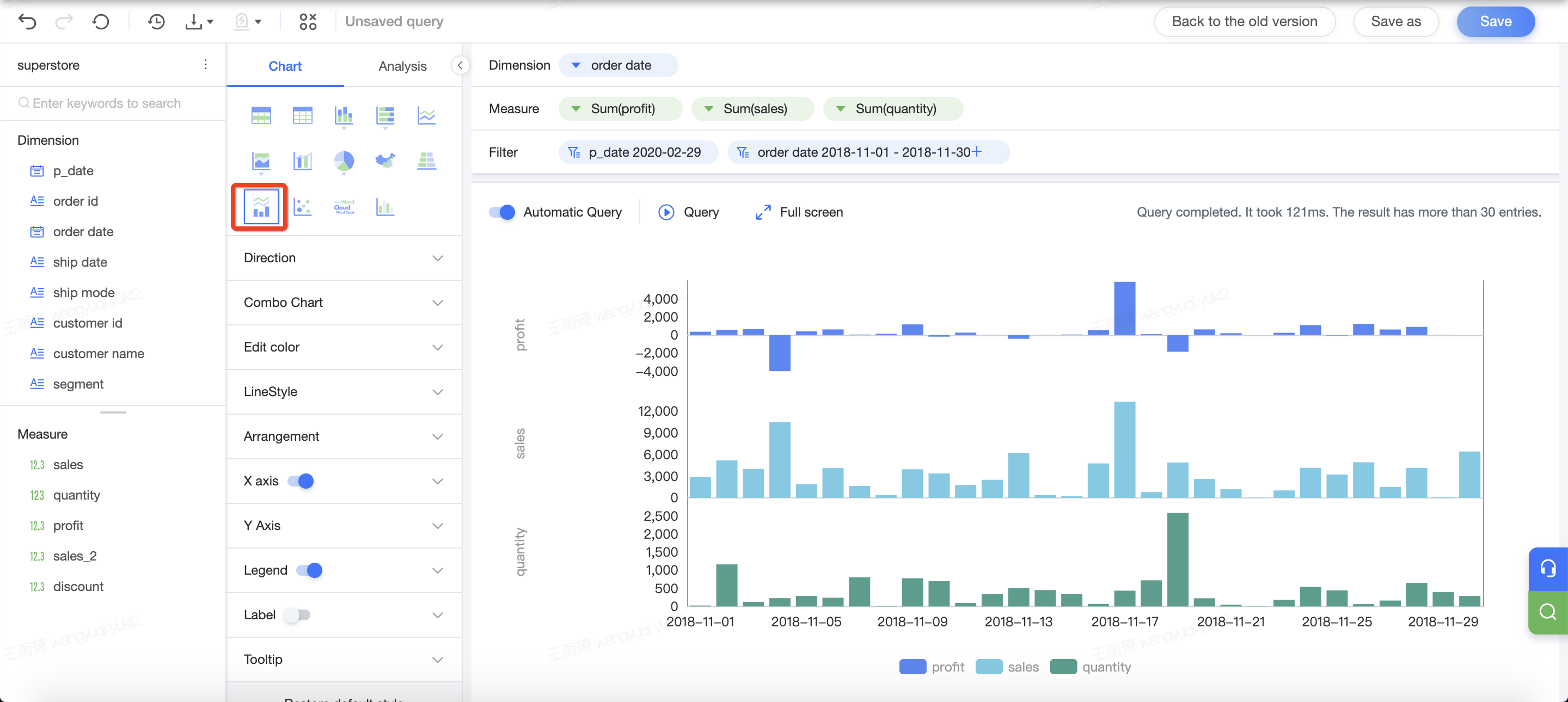Select the bar-and-line dual axis chart type
This screenshot has width=1568, height=702.
[x=303, y=161]
